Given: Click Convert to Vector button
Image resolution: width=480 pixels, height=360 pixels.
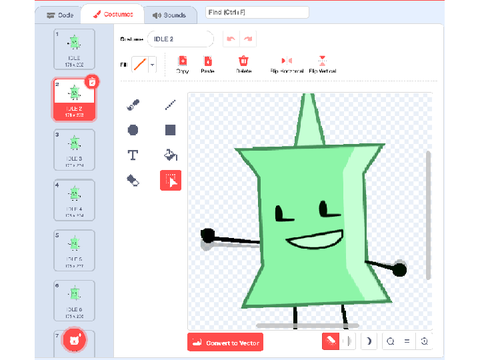Looking at the screenshot, I should pyautogui.click(x=225, y=342).
